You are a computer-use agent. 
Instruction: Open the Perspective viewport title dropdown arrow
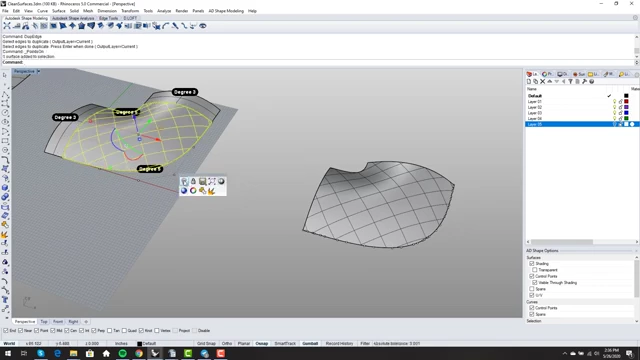pos(38,71)
